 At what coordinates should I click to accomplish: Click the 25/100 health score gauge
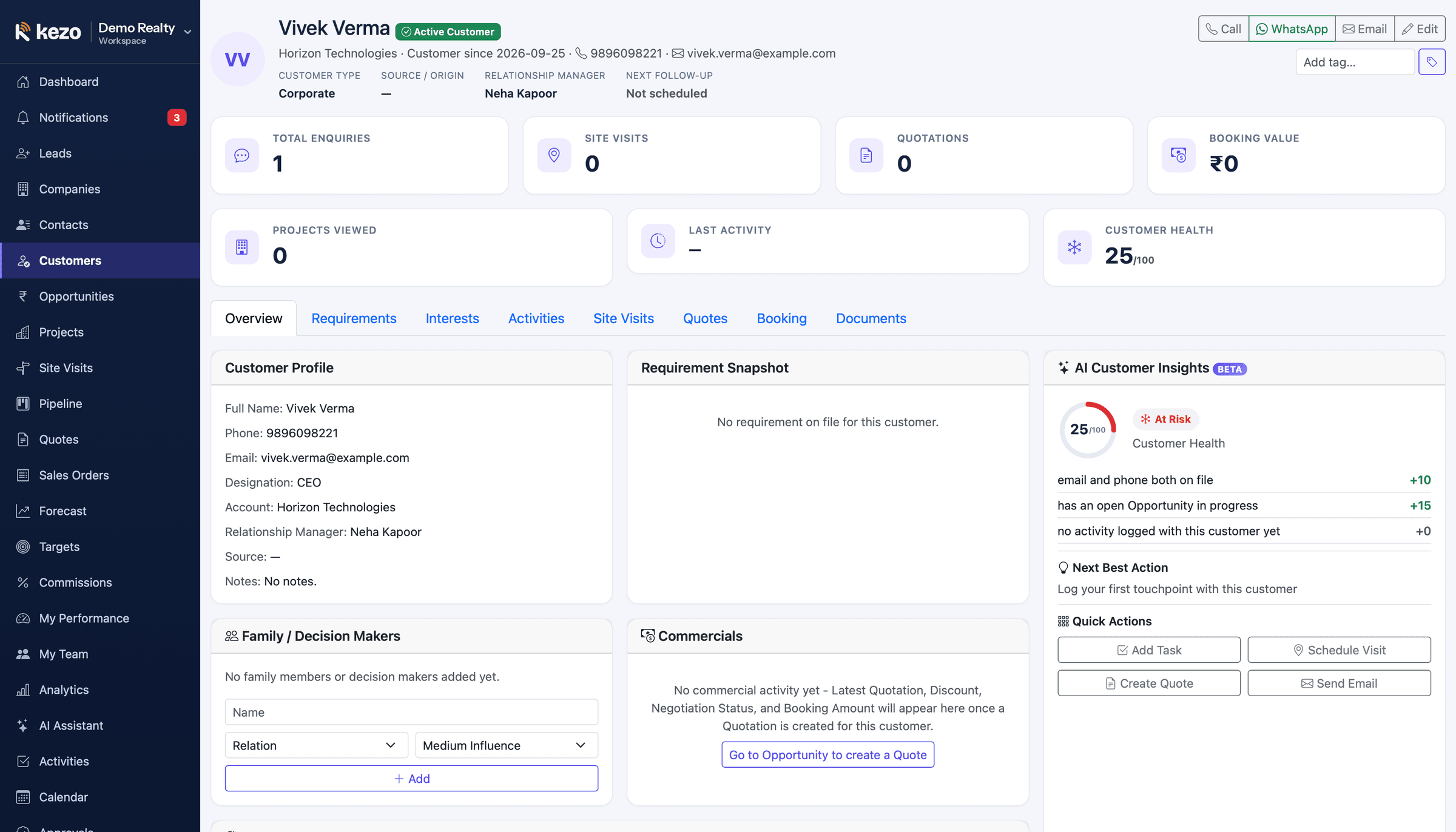(1088, 430)
